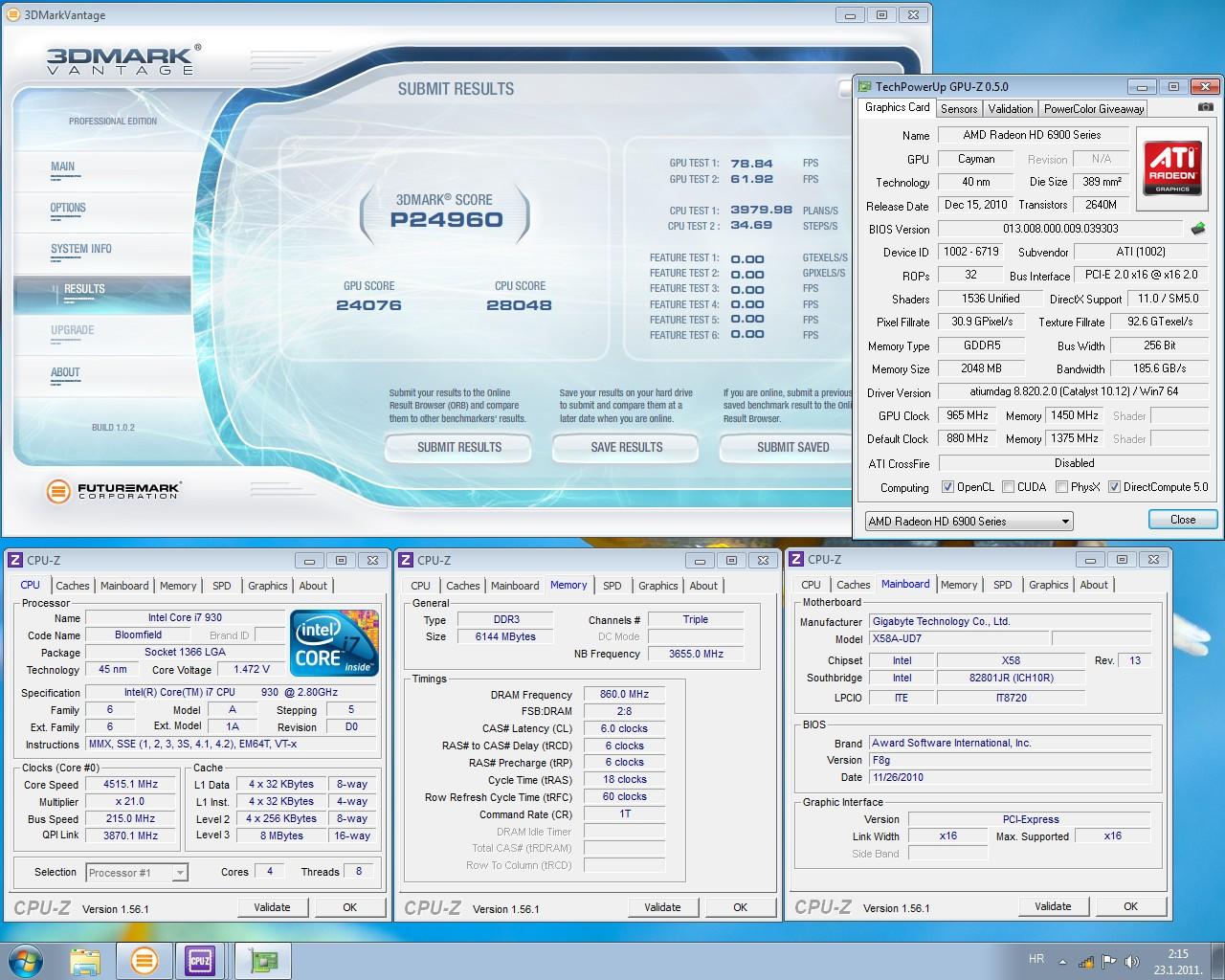Open UPGRADE in 3DMark Vantage sidebar
Viewport: 1225px width, 980px height.
coord(73,330)
